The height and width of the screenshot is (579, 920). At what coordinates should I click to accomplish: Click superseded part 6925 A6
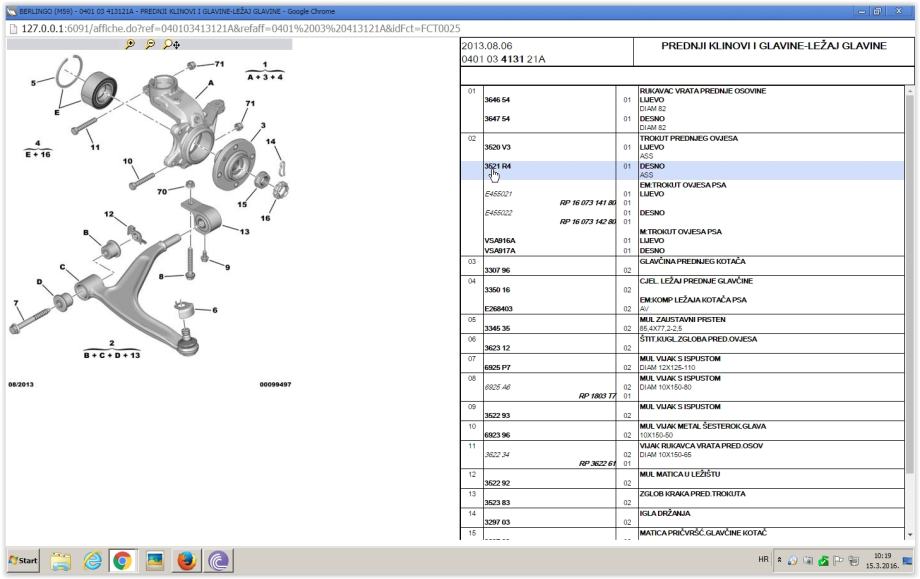point(497,387)
